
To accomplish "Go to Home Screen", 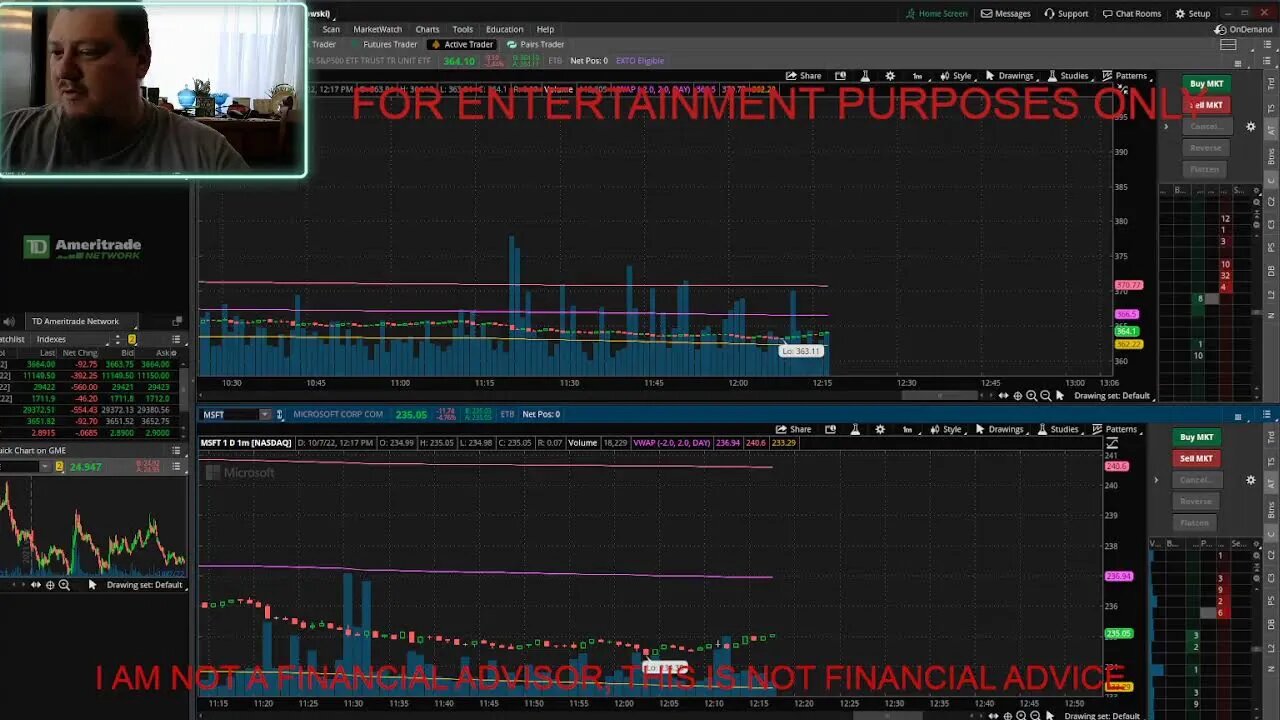I will pyautogui.click(x=936, y=14).
